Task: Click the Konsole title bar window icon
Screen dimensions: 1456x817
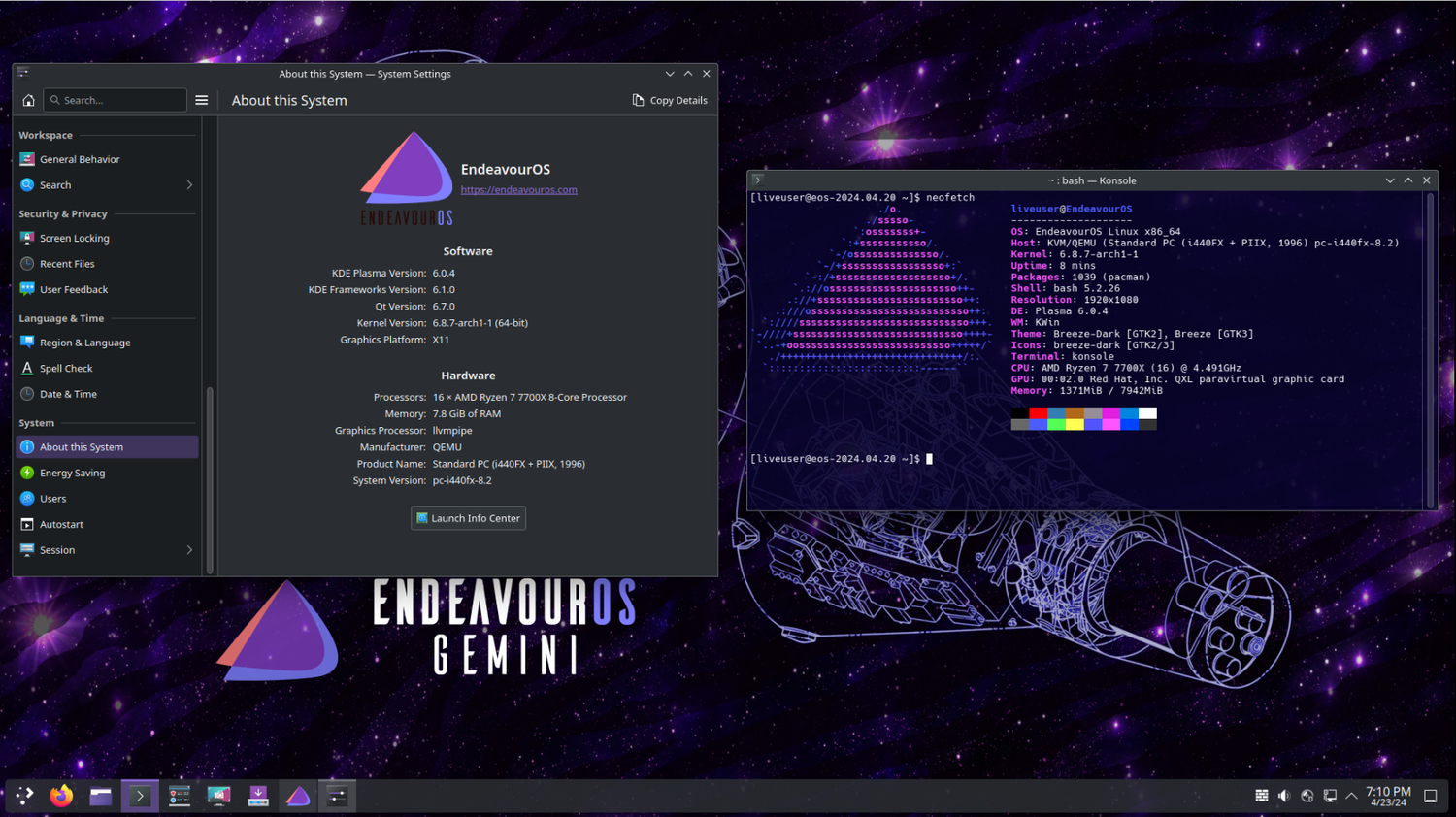Action: 757,180
